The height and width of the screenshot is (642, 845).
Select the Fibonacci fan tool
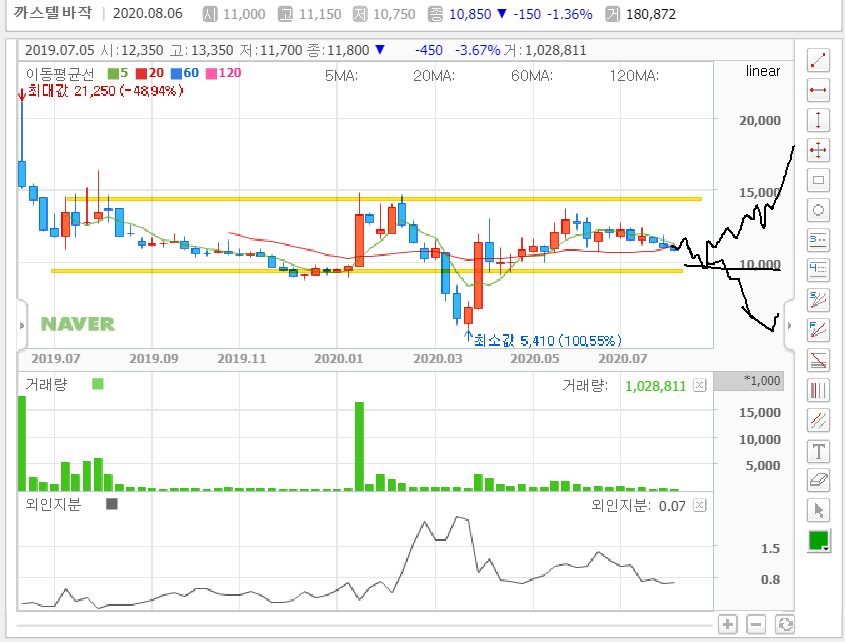pos(818,330)
